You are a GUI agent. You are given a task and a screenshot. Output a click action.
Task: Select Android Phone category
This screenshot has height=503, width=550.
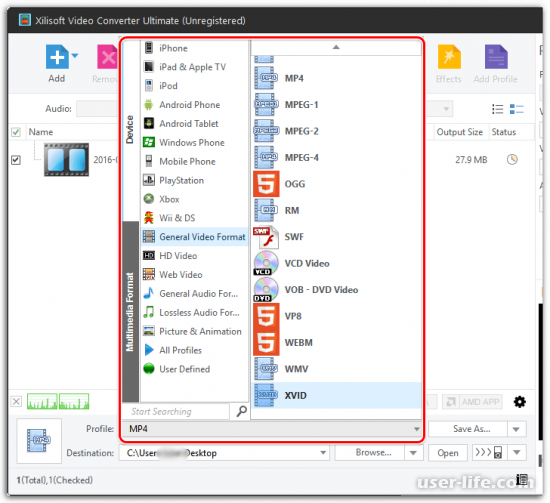tap(195, 105)
